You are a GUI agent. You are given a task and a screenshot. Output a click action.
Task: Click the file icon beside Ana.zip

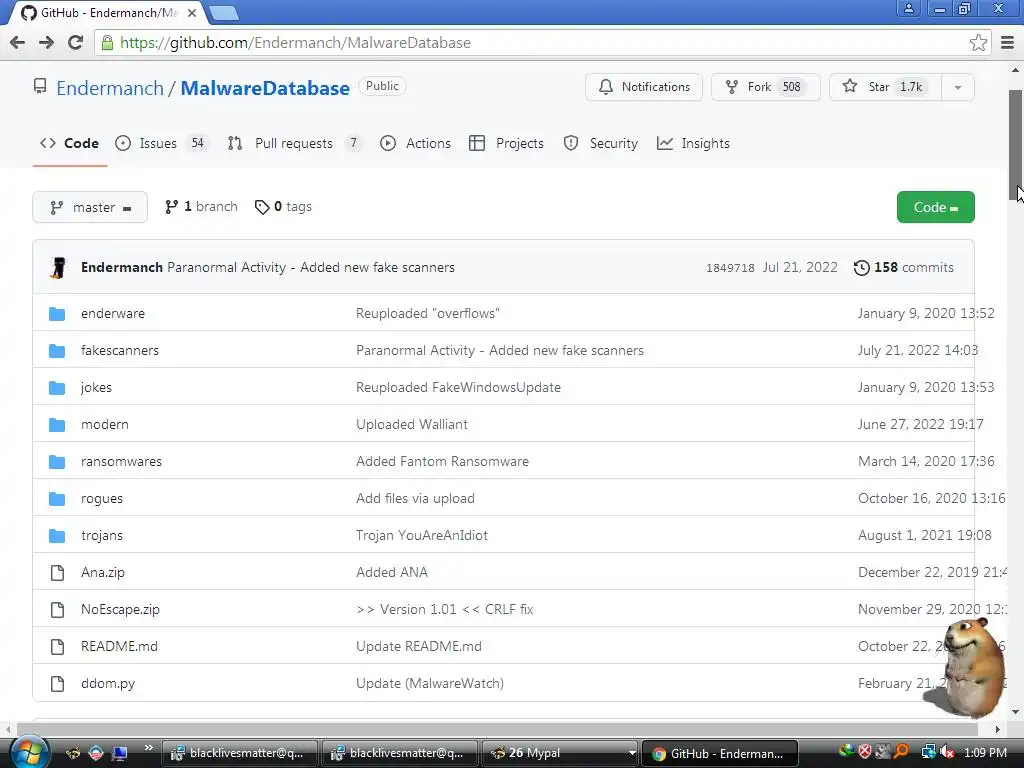point(57,573)
